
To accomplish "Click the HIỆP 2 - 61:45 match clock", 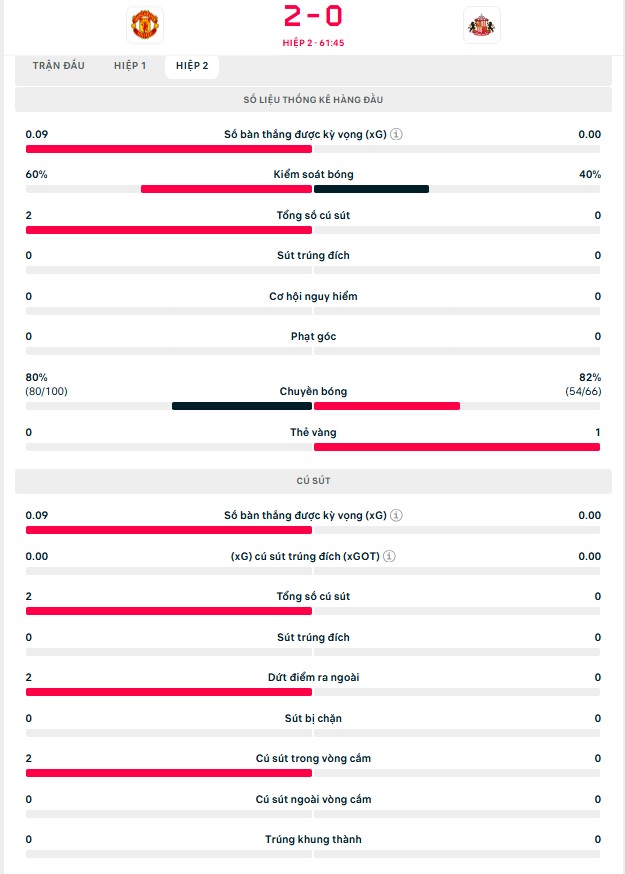I will point(313,43).
